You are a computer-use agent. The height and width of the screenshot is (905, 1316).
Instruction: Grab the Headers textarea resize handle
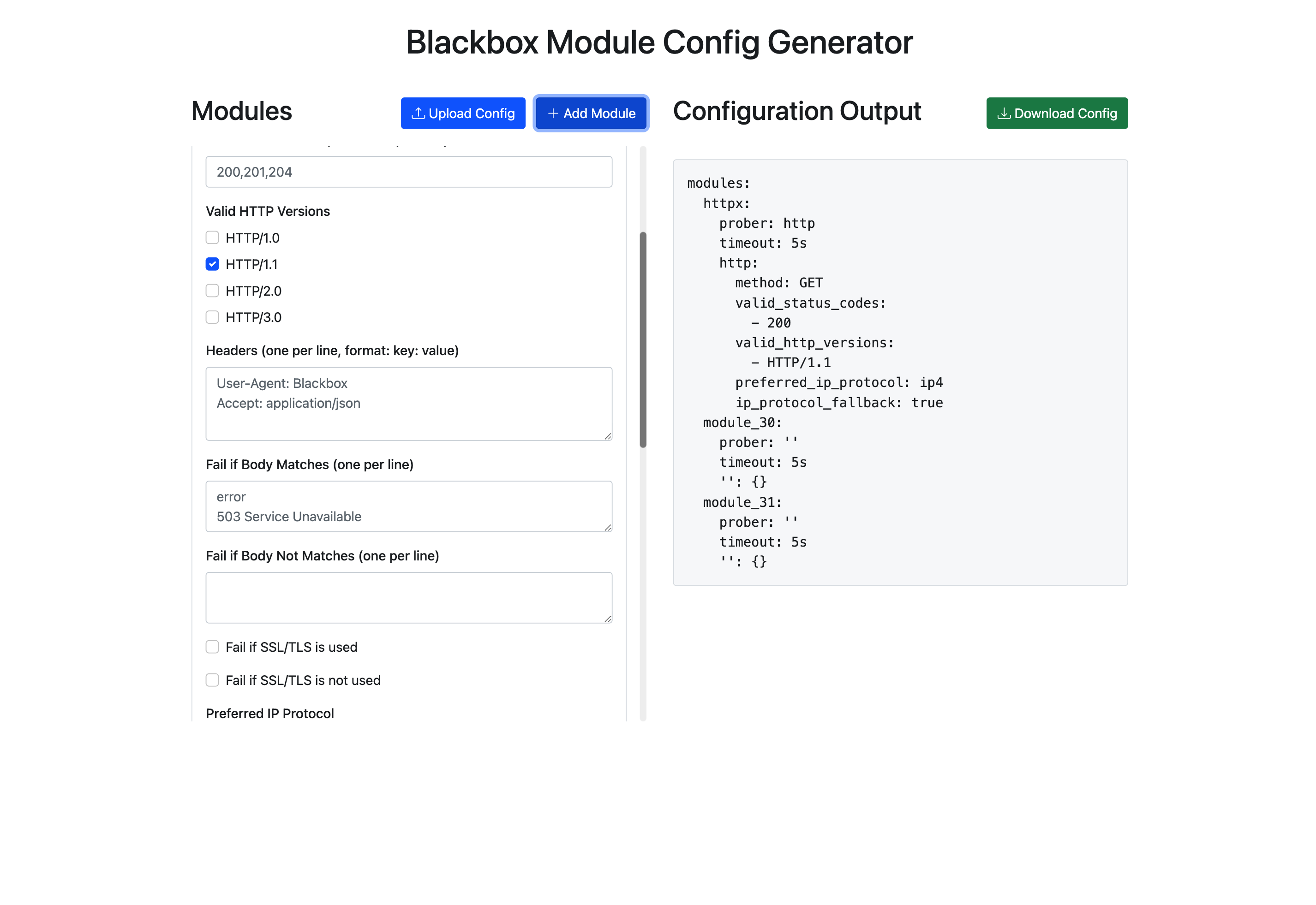pos(608,436)
